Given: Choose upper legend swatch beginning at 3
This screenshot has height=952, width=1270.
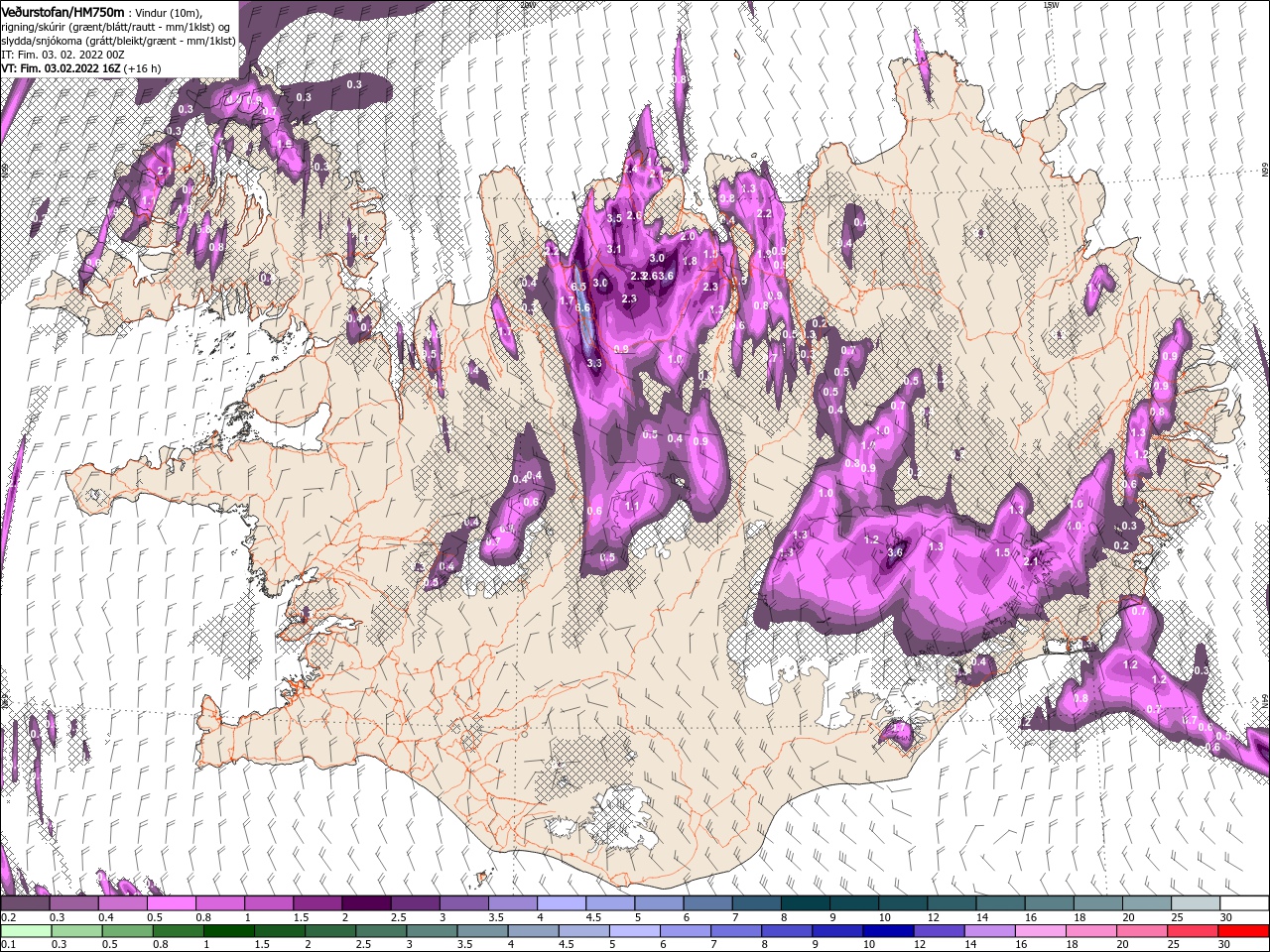Looking at the screenshot, I should coord(463,903).
